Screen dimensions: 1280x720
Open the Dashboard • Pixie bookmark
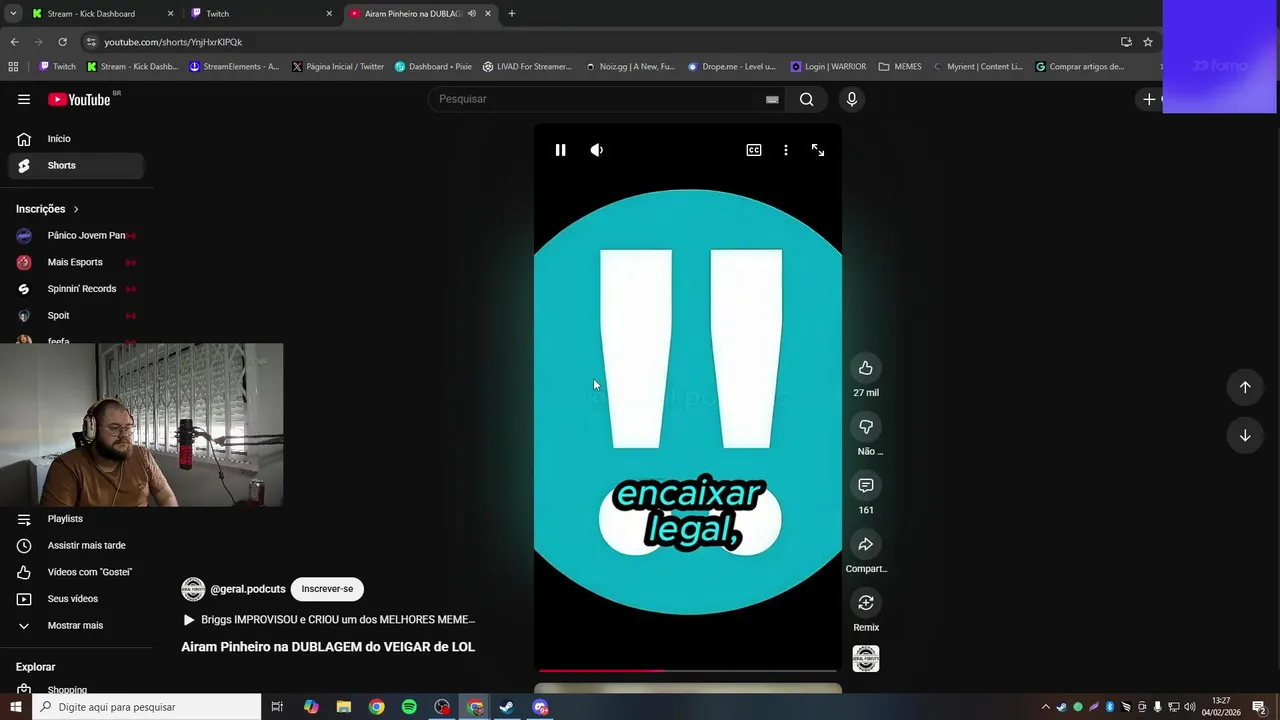[433, 67]
